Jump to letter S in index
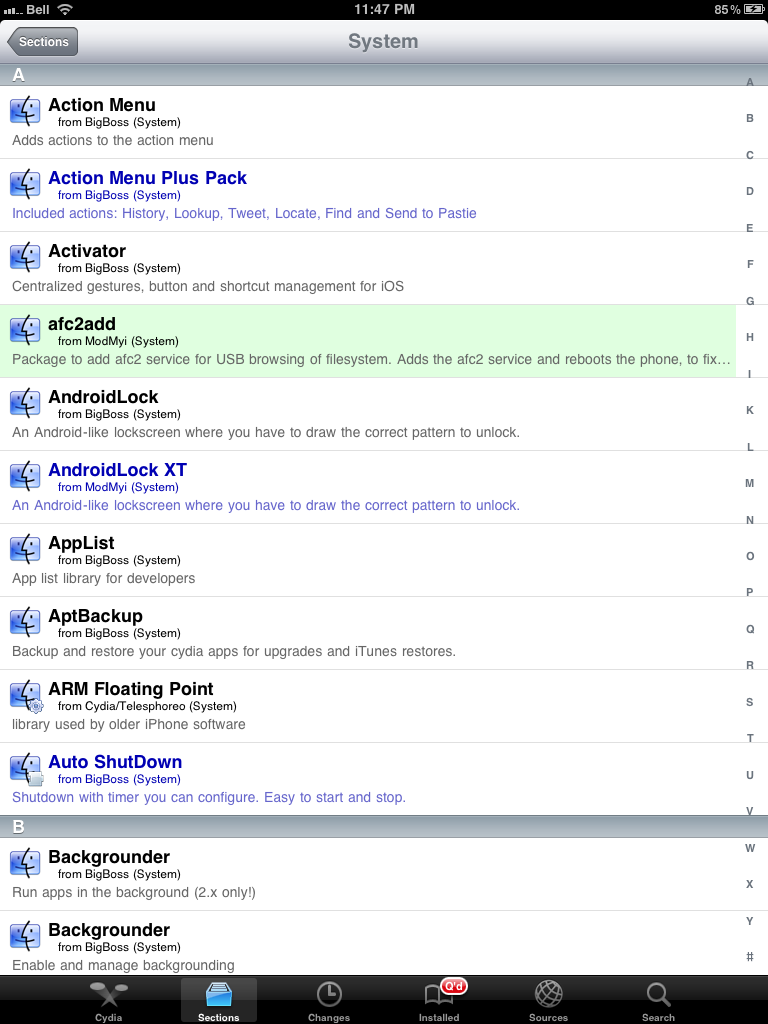The height and width of the screenshot is (1024, 768). [x=750, y=702]
